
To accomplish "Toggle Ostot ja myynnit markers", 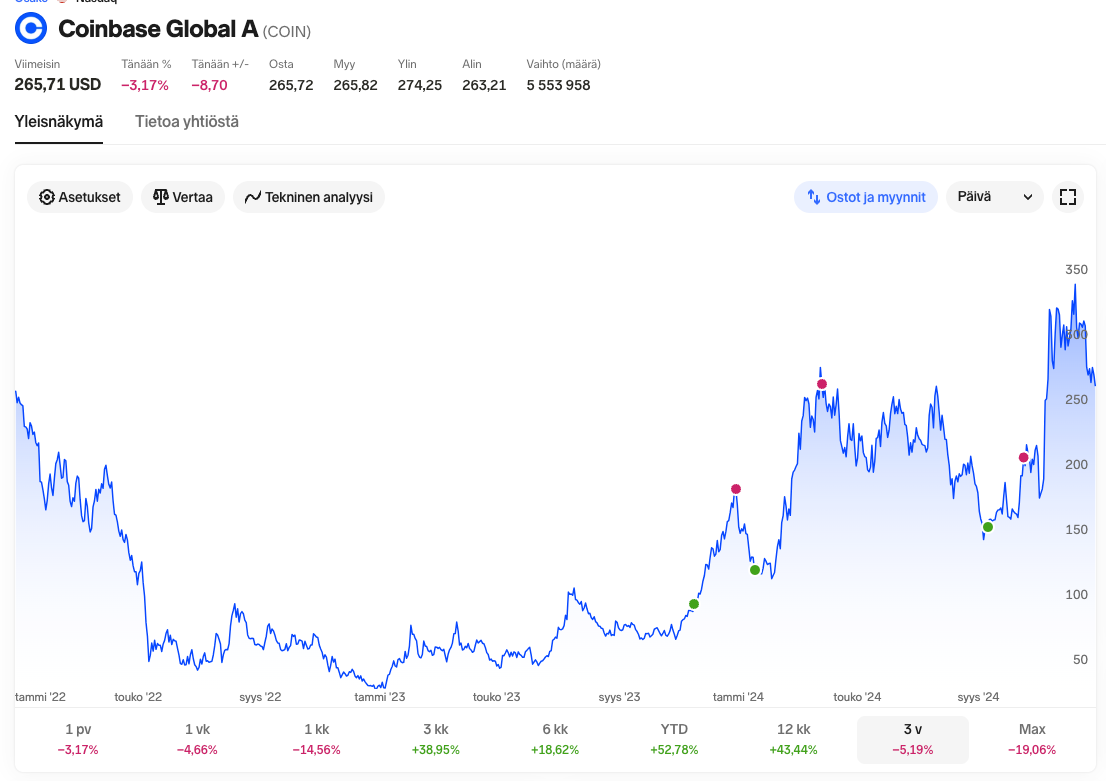I will click(865, 197).
